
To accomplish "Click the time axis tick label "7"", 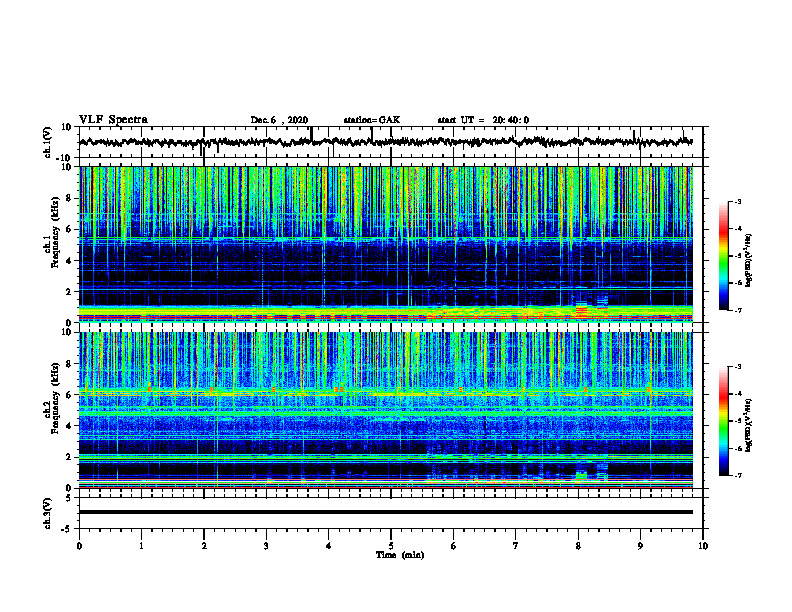I will pos(516,546).
